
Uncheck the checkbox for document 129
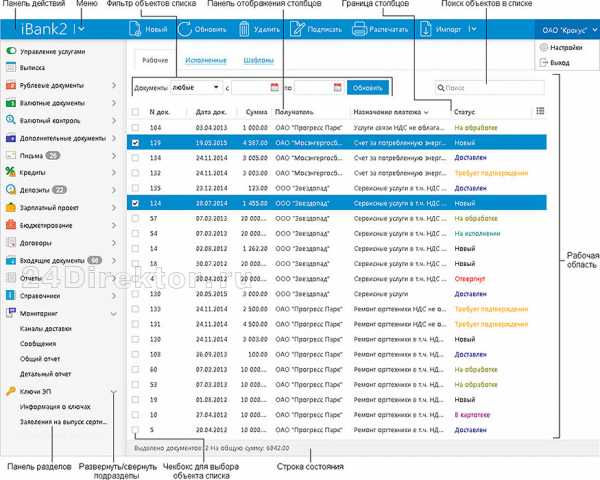pos(135,143)
